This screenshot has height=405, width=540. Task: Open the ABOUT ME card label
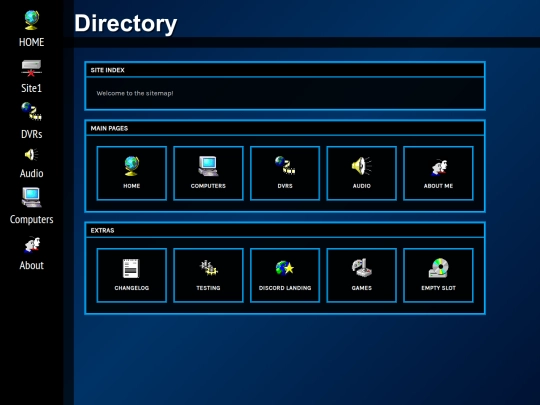click(x=438, y=186)
